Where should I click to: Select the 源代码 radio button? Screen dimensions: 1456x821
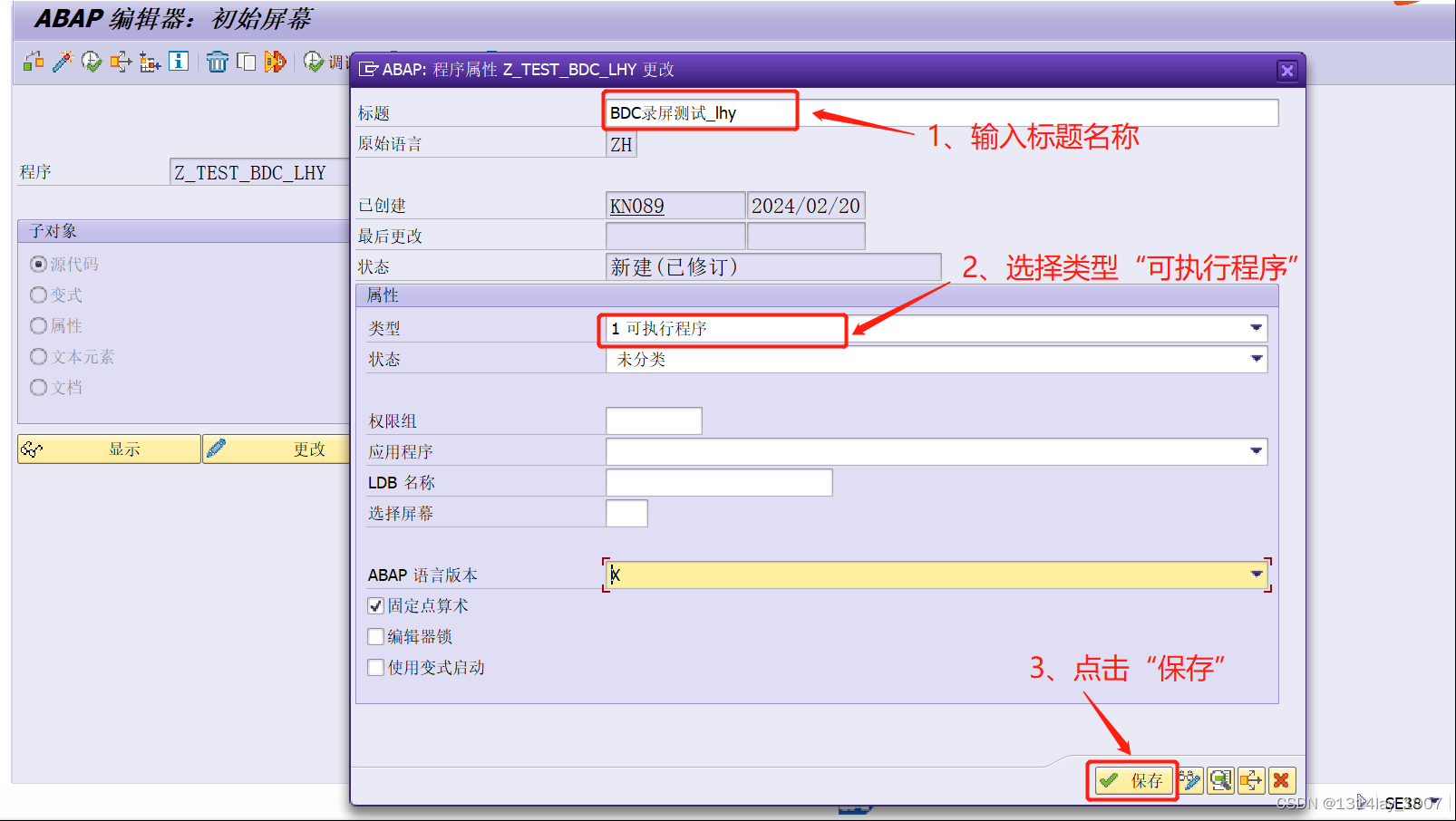(38, 264)
